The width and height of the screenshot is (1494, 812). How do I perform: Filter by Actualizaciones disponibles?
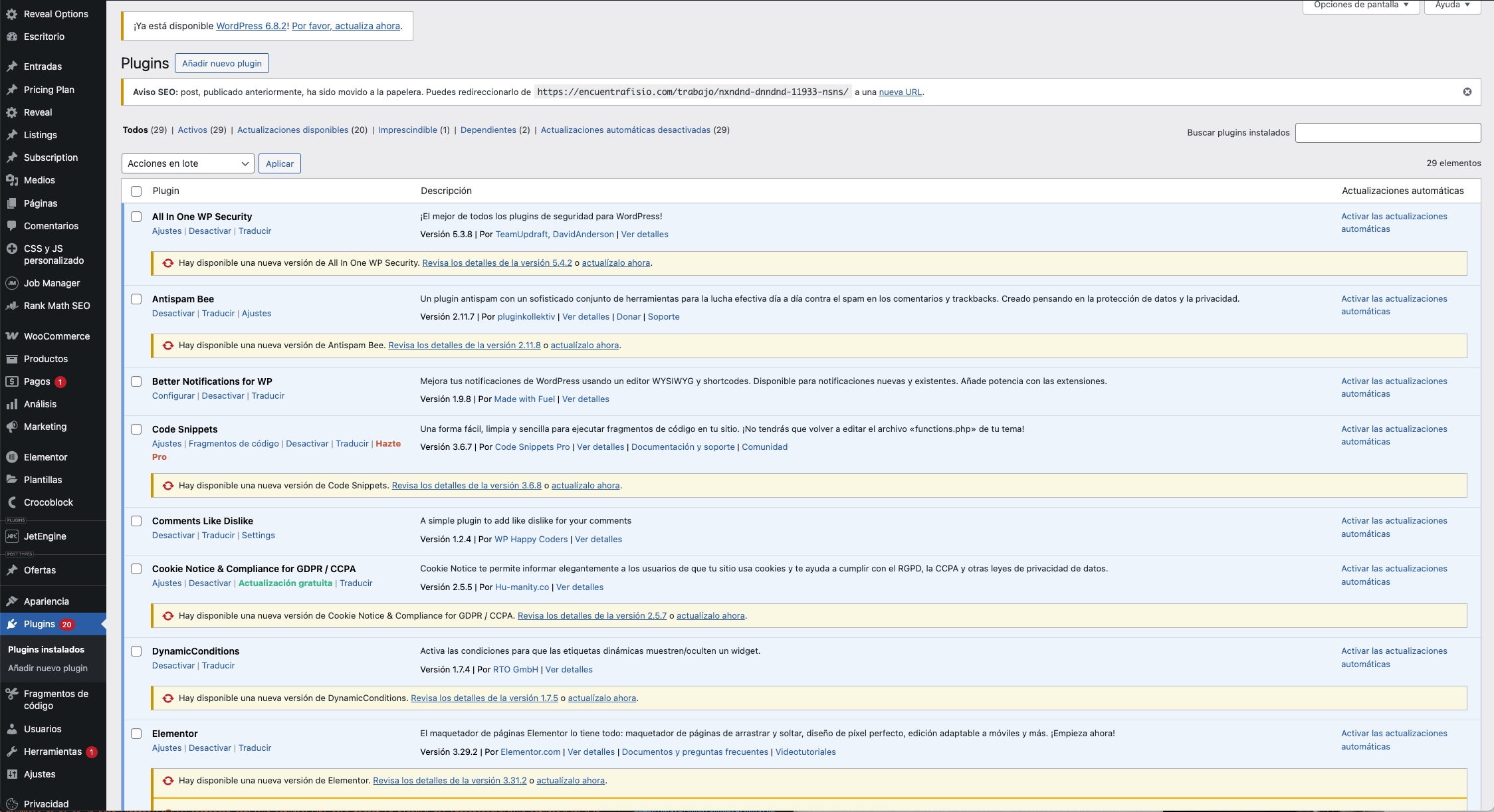(292, 130)
